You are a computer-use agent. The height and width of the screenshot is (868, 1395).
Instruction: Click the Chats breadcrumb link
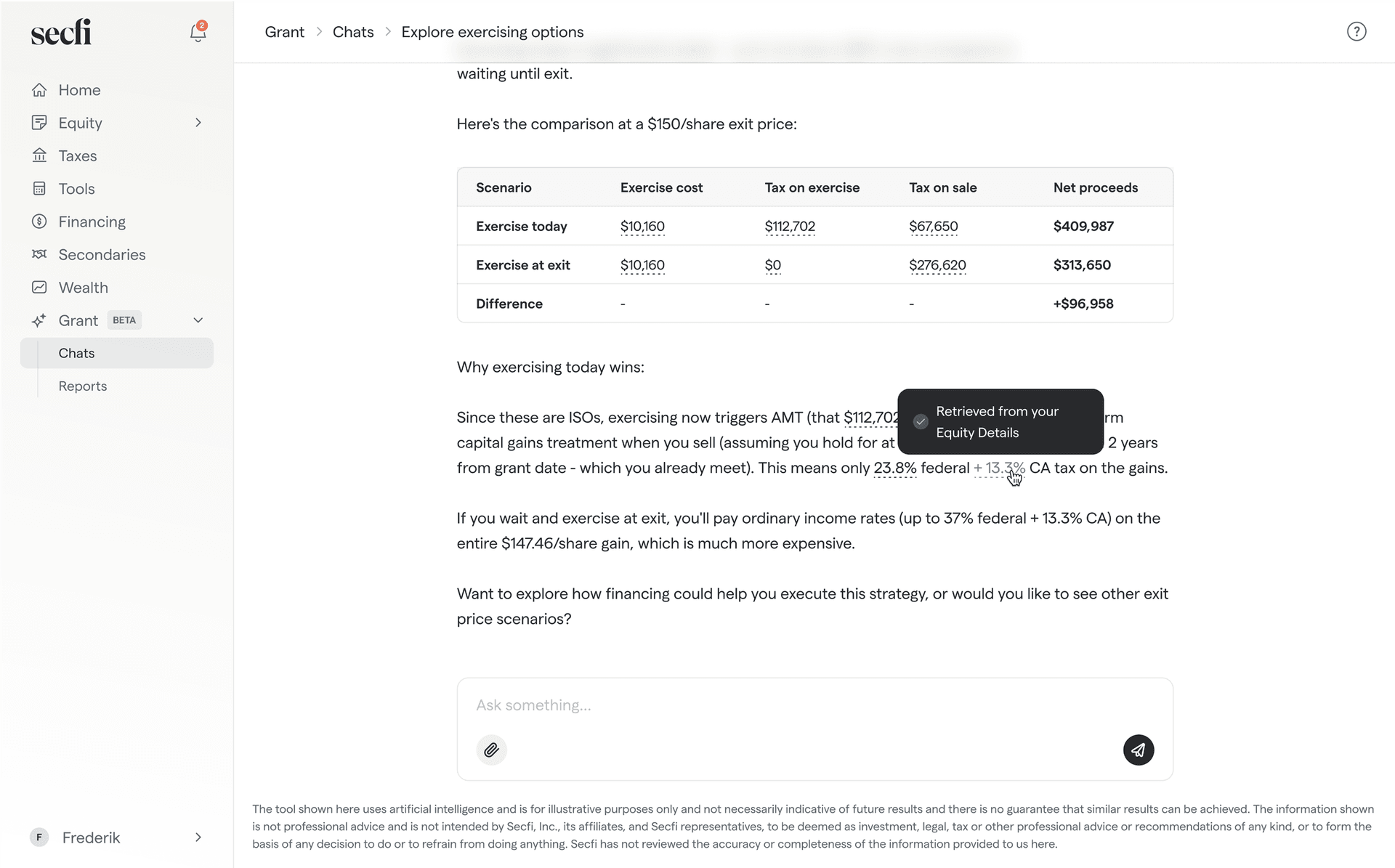point(353,32)
